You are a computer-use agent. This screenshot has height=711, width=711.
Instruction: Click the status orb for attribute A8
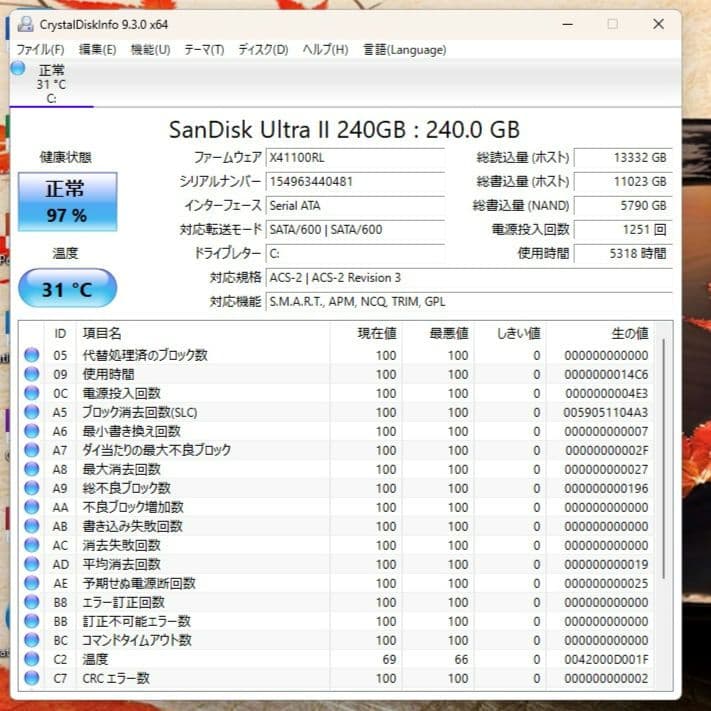32,469
